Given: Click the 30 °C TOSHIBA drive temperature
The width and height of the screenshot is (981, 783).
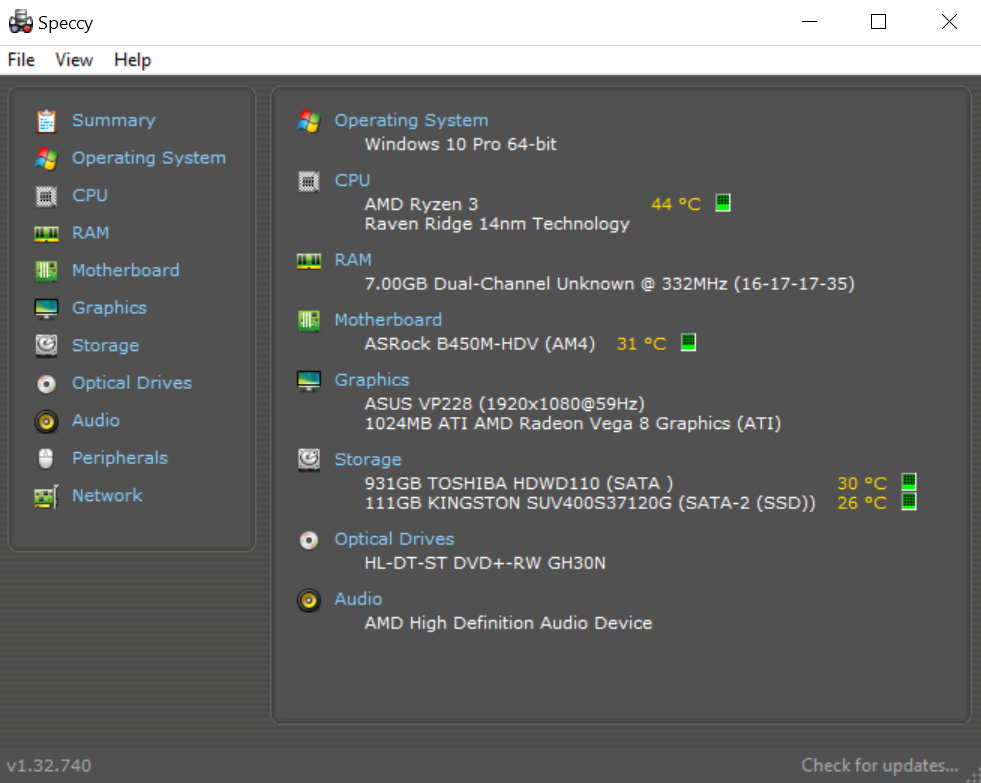Looking at the screenshot, I should [x=862, y=483].
